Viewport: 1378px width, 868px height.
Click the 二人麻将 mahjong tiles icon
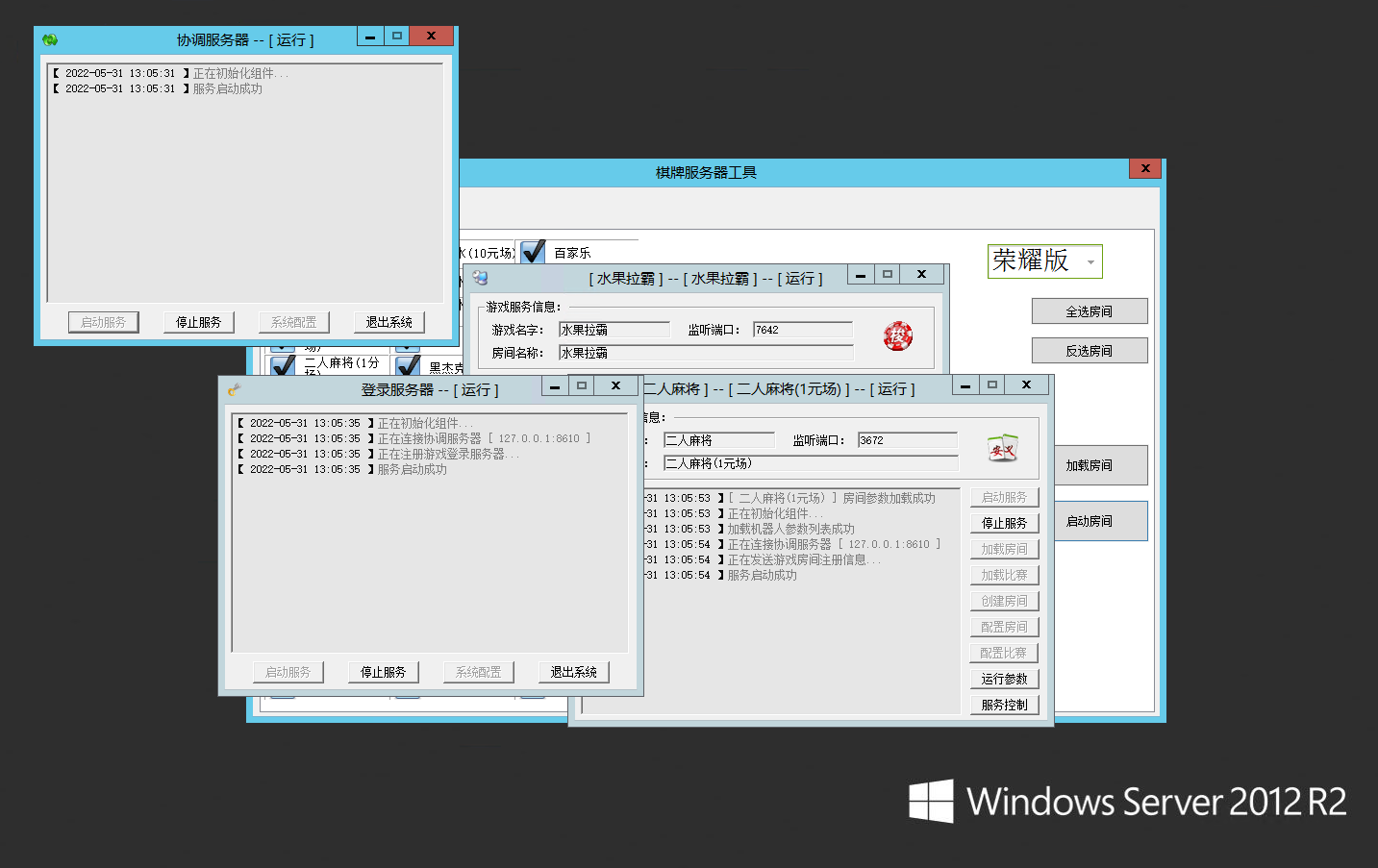[1002, 448]
